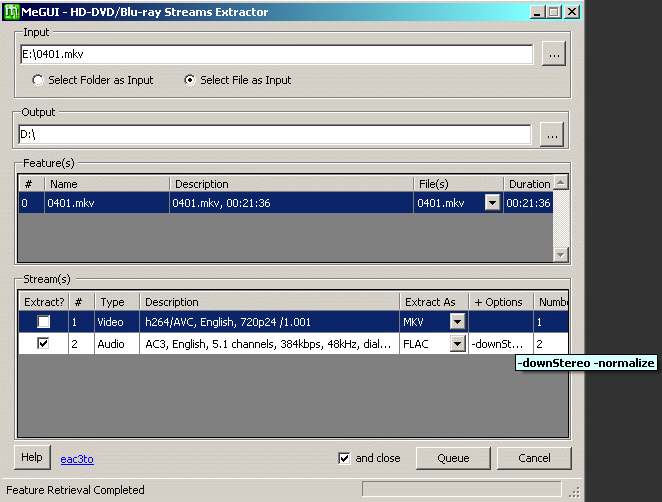Click the File(s) column header
The height and width of the screenshot is (502, 662).
458,184
